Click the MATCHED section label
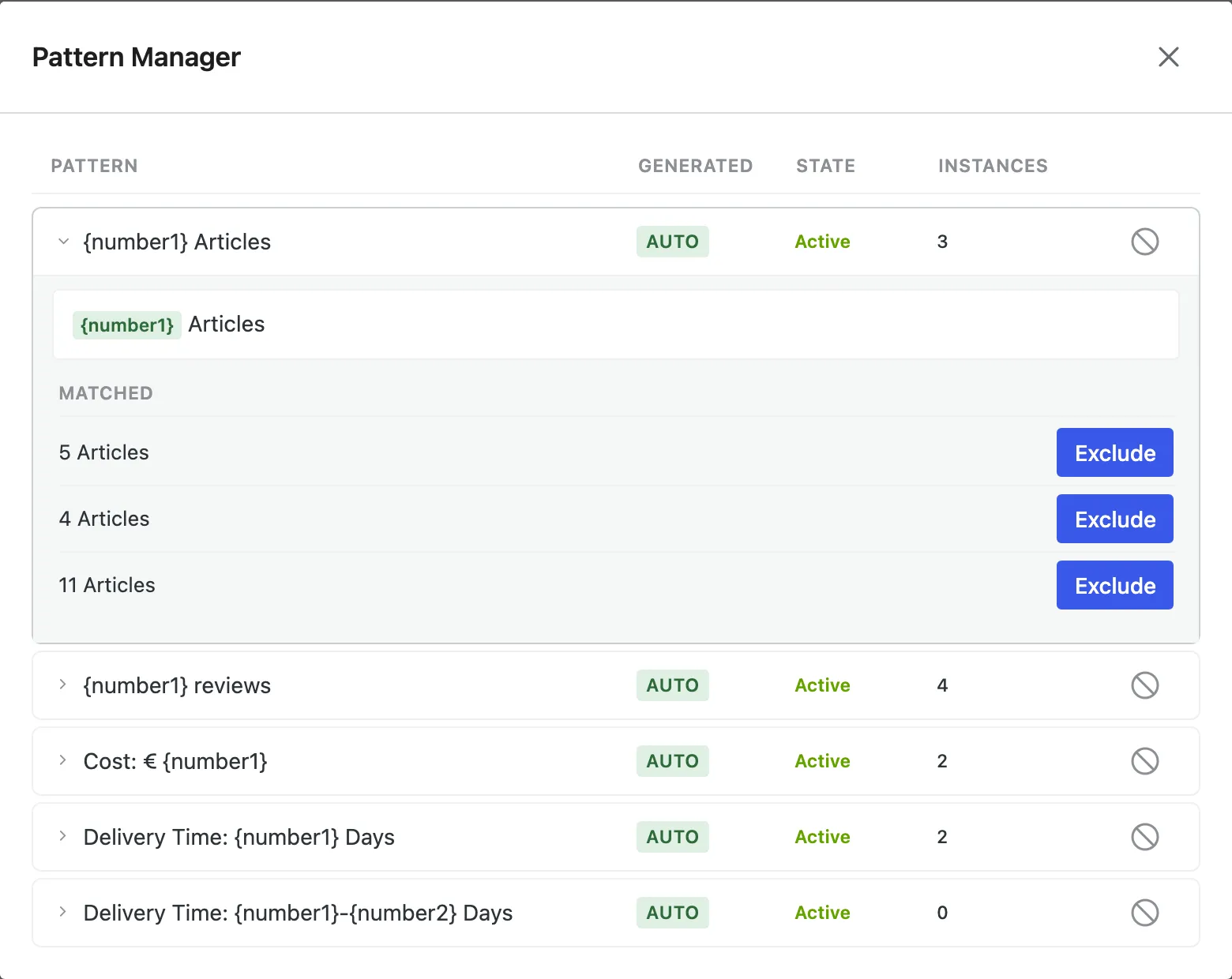This screenshot has width=1232, height=979. [106, 393]
